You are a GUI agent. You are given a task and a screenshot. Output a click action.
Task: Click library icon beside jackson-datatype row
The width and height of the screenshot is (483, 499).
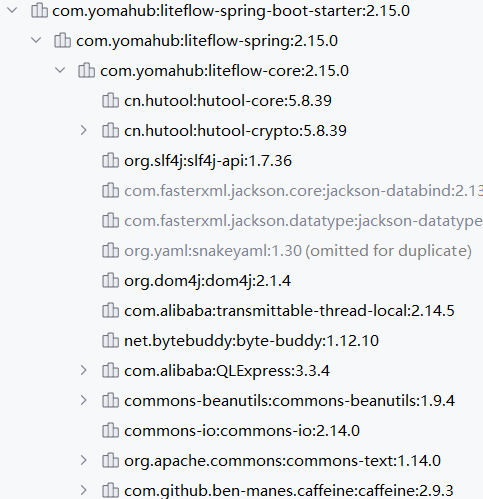(x=110, y=220)
